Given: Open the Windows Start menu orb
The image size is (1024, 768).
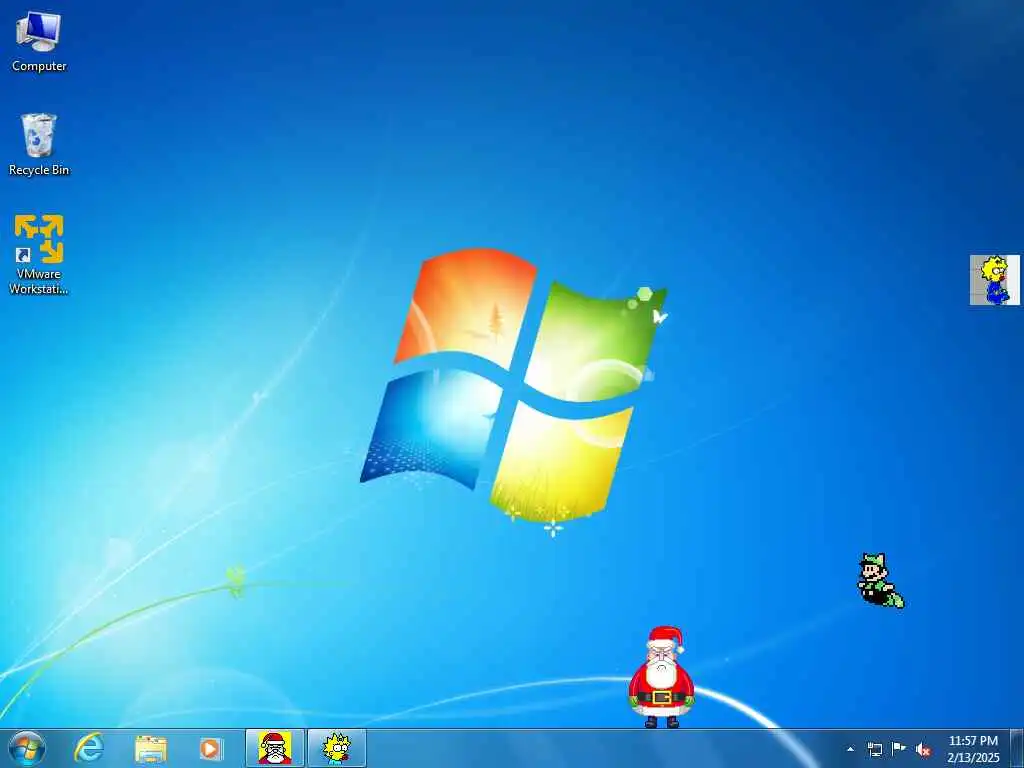Looking at the screenshot, I should 27,748.
